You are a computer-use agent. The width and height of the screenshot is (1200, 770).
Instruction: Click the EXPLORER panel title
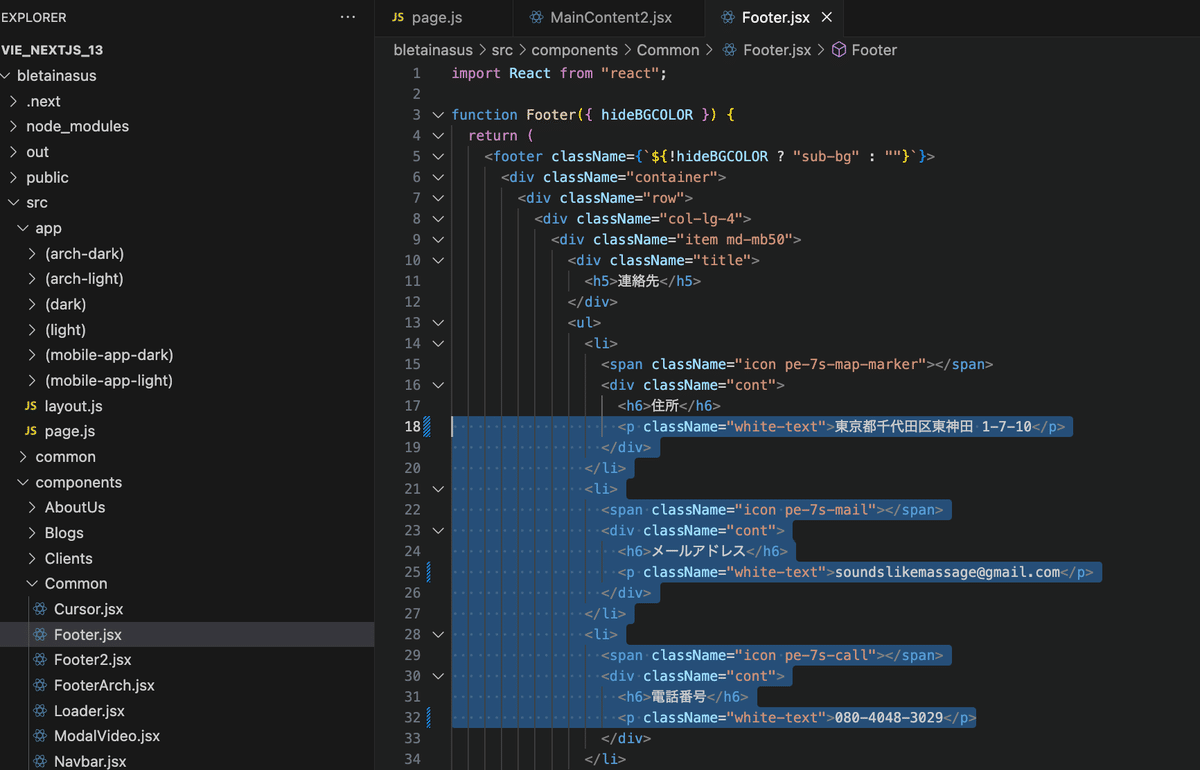[x=34, y=17]
